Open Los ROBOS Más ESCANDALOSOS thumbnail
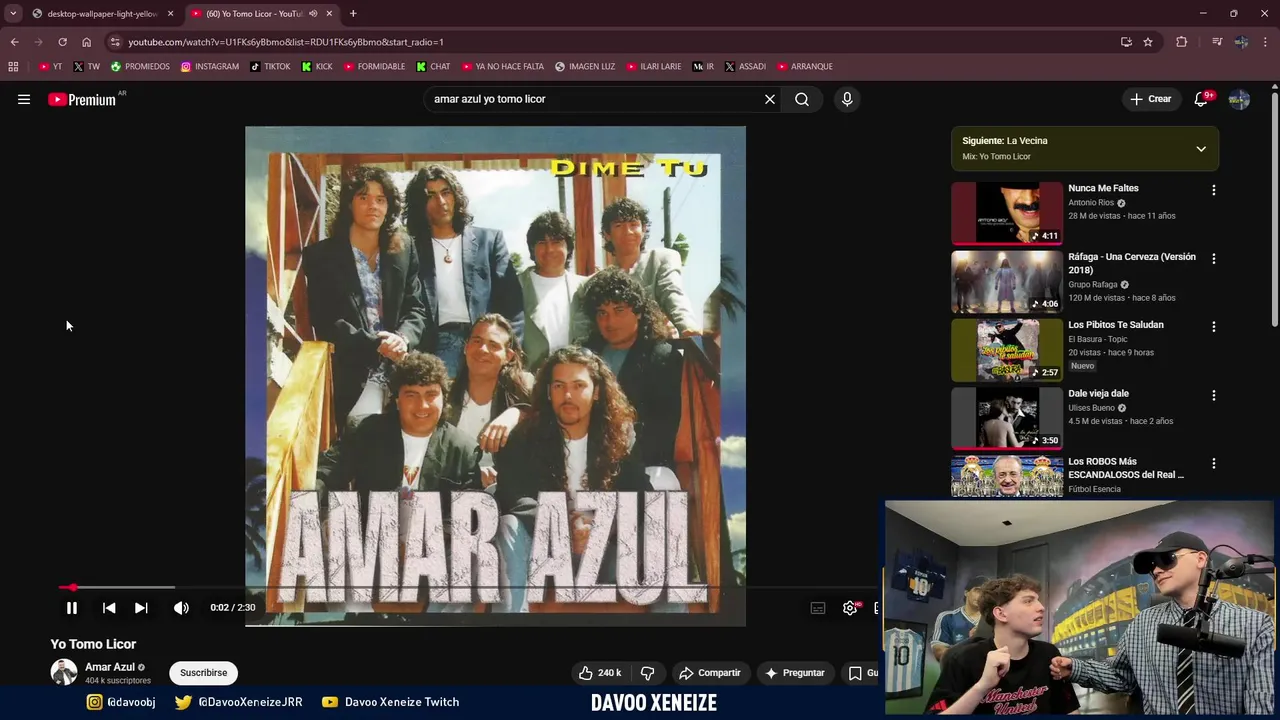1280x720 pixels. point(1007,476)
